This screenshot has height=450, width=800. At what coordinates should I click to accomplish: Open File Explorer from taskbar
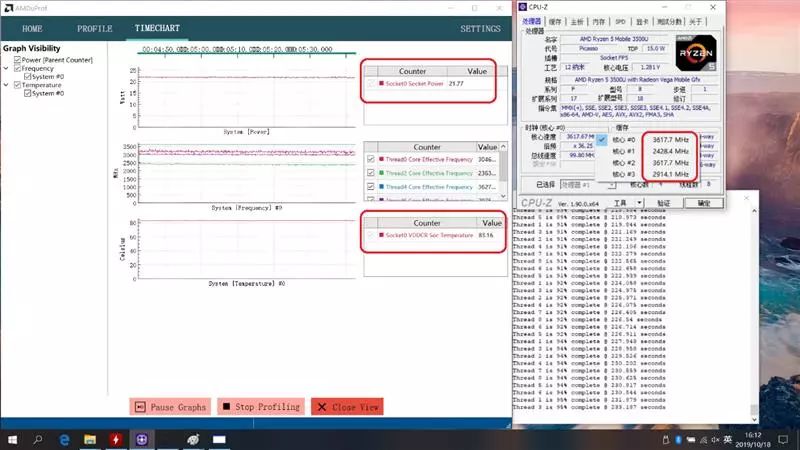click(90, 439)
